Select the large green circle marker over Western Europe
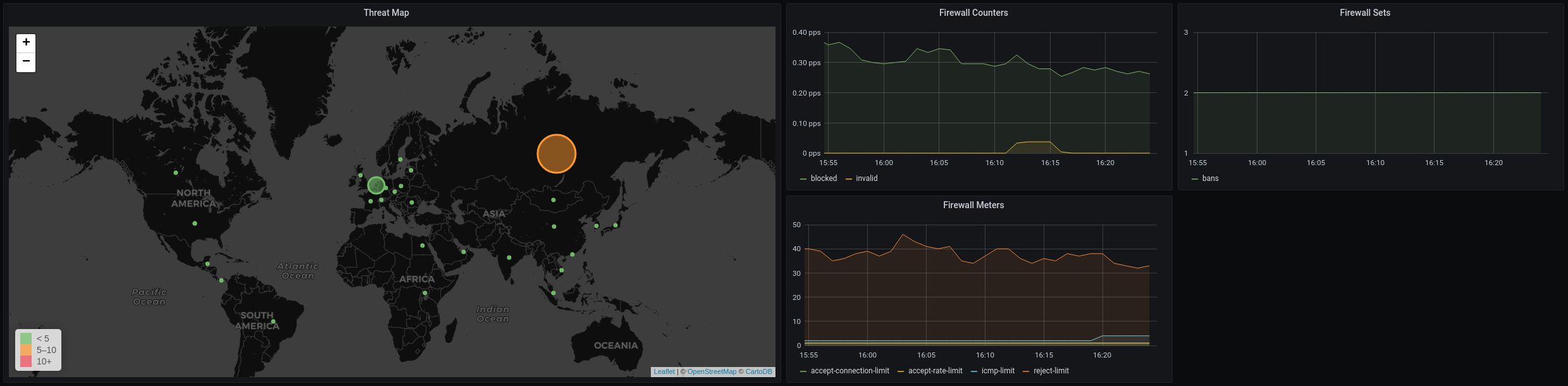This screenshot has width=1568, height=386. coord(376,185)
